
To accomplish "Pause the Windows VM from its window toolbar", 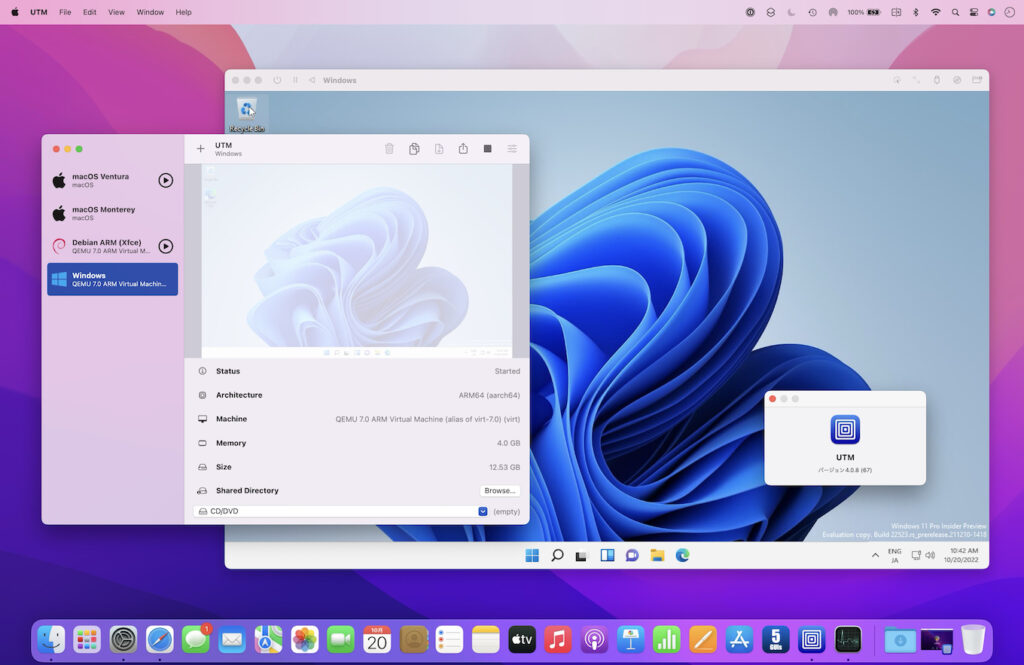I will (x=295, y=80).
